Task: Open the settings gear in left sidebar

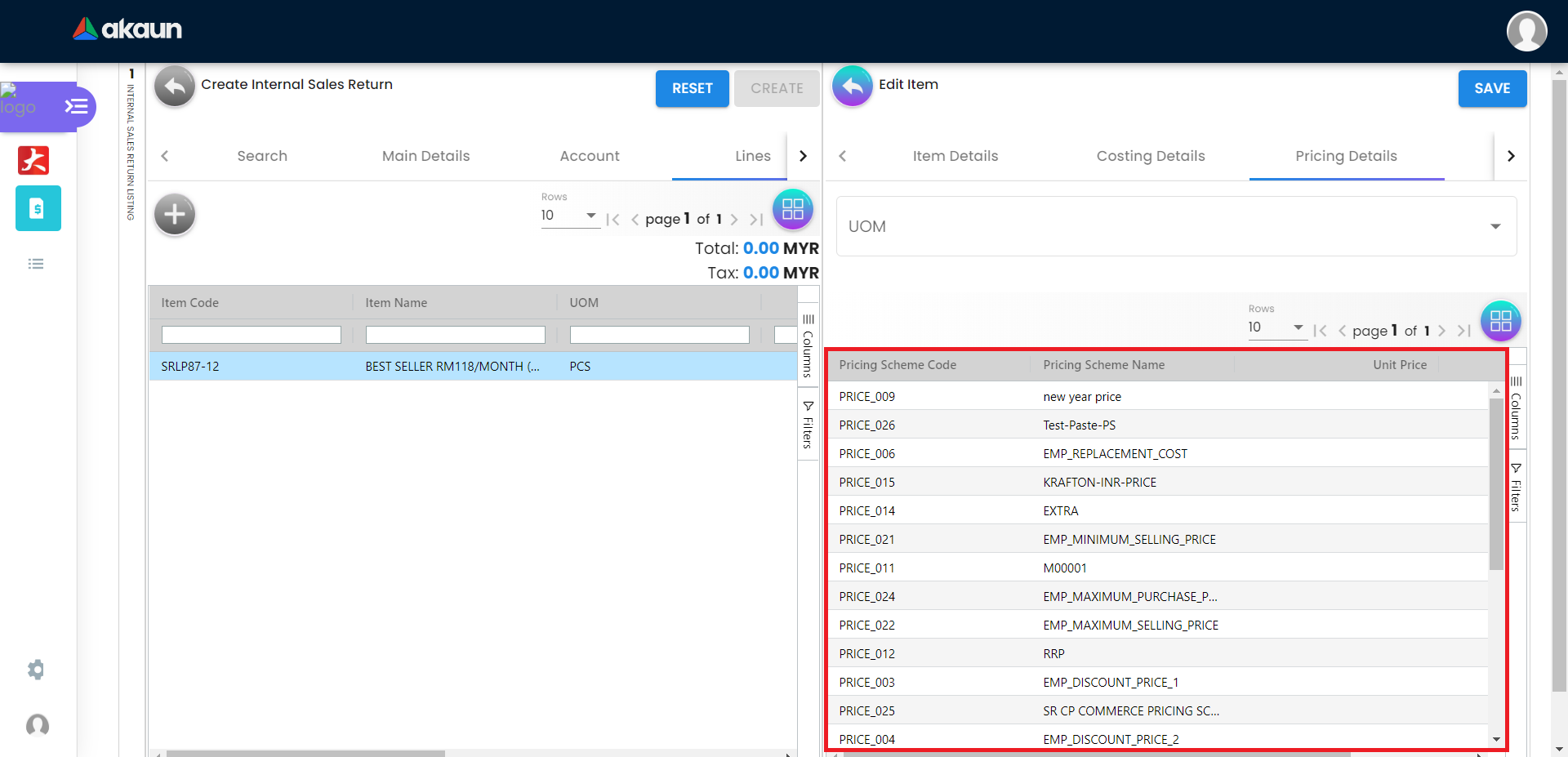Action: point(36,670)
